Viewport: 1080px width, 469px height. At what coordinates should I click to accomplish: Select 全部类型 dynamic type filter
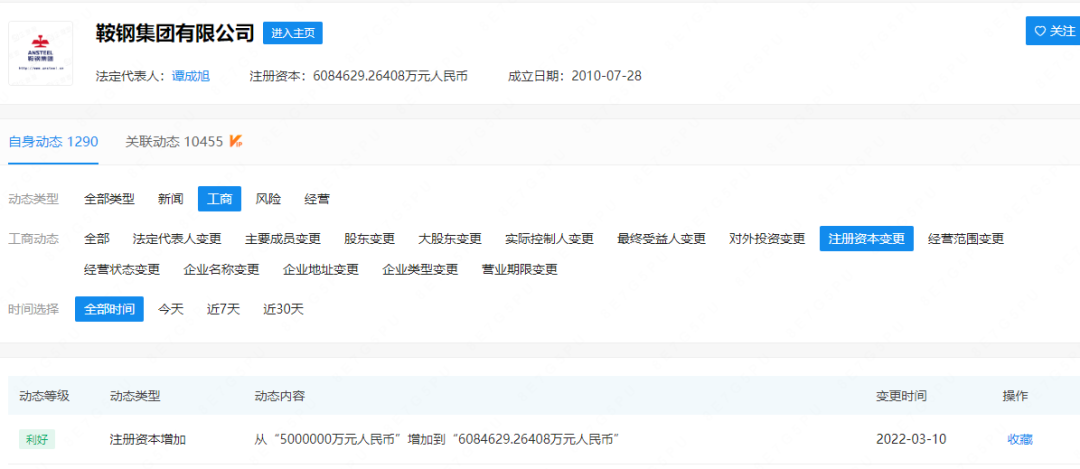tap(109, 199)
